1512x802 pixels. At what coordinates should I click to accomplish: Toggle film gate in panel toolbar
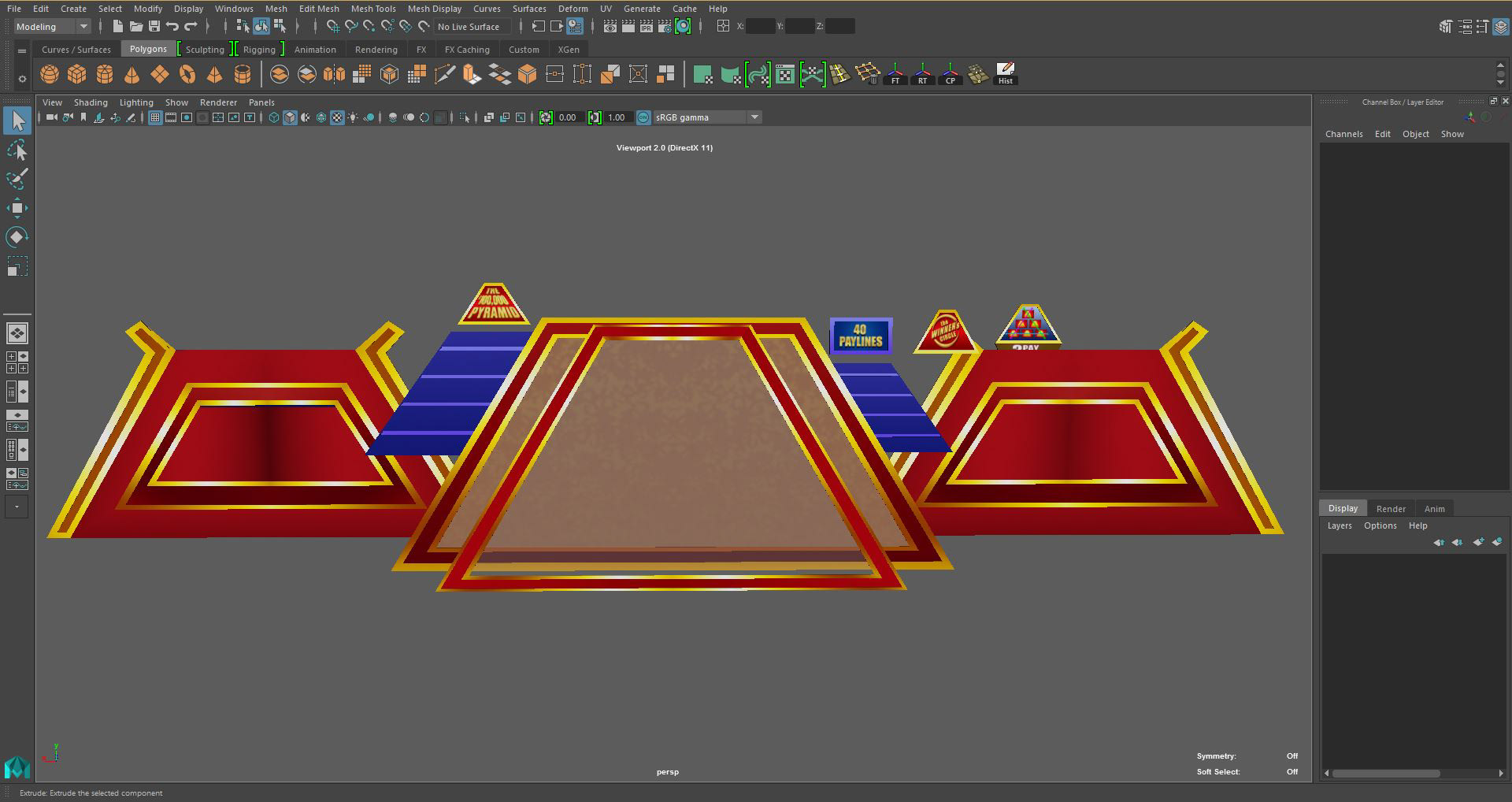pos(171,117)
